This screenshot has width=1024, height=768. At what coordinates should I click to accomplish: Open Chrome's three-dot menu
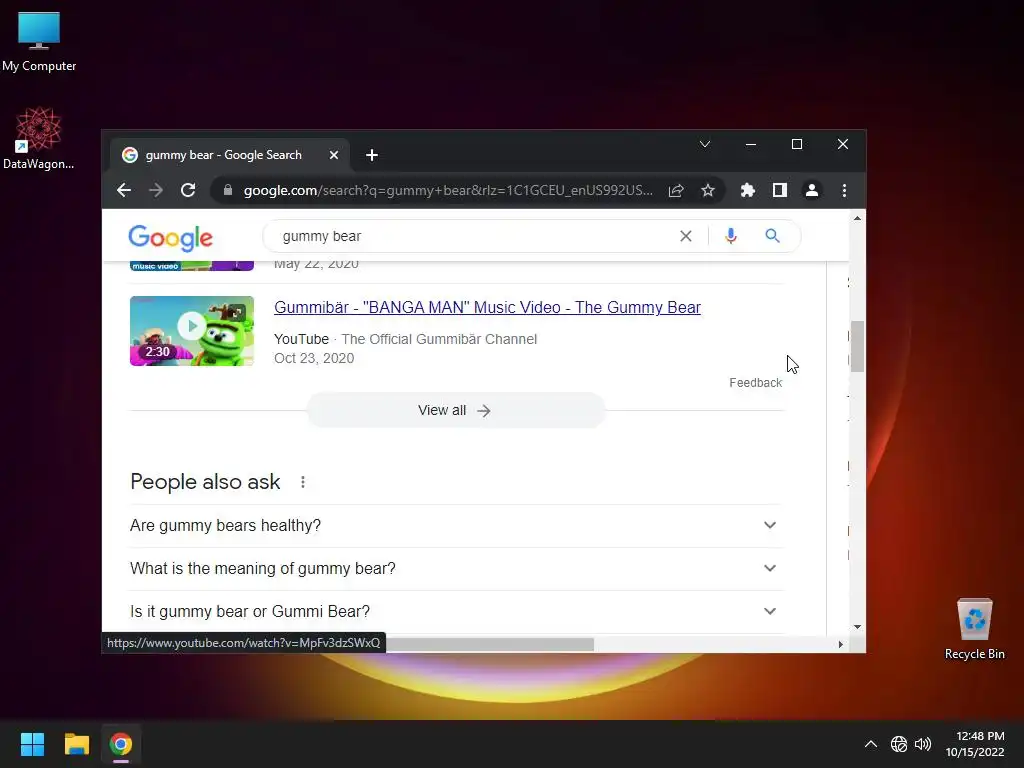click(844, 190)
